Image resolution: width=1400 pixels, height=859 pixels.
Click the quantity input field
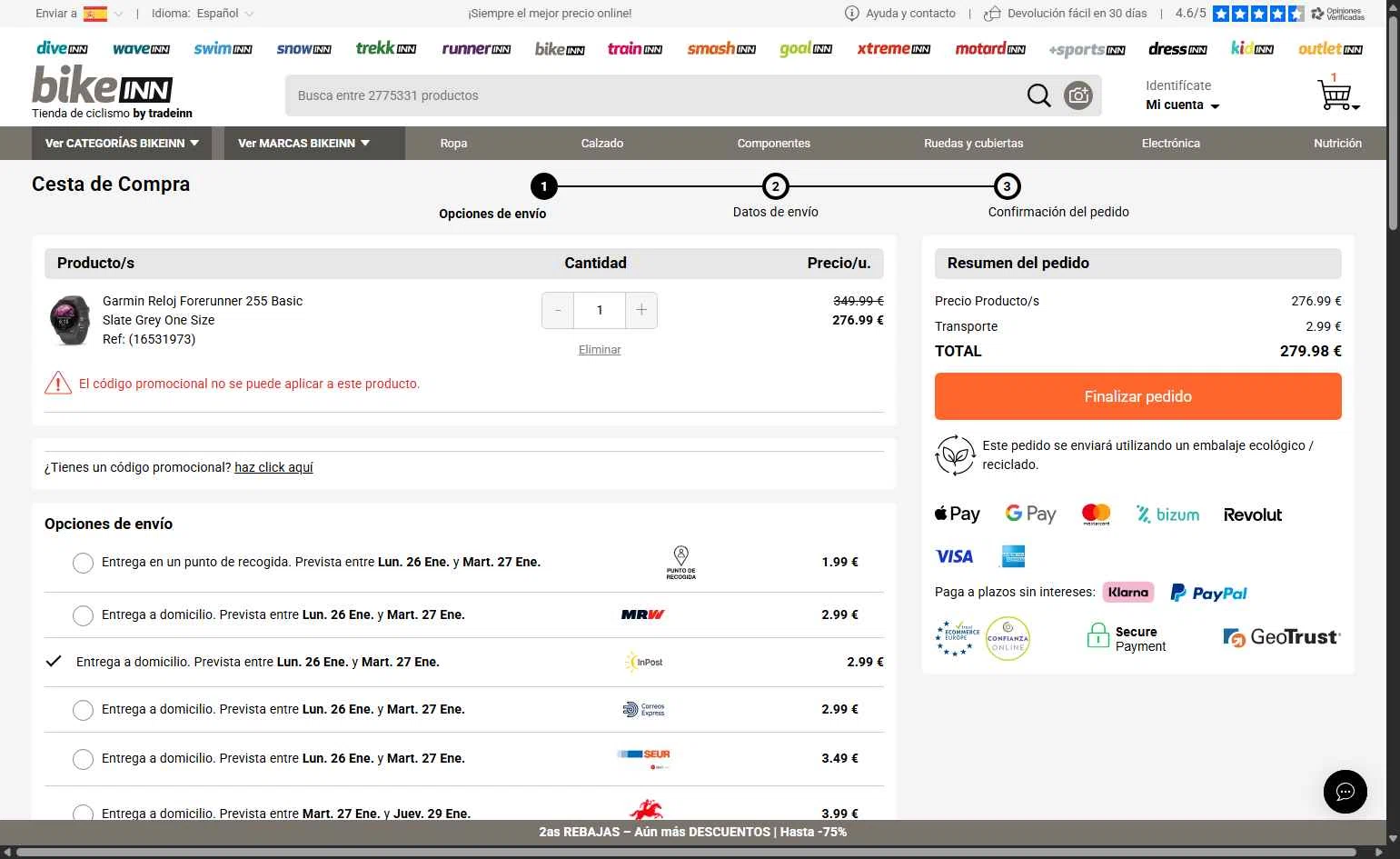coord(600,311)
